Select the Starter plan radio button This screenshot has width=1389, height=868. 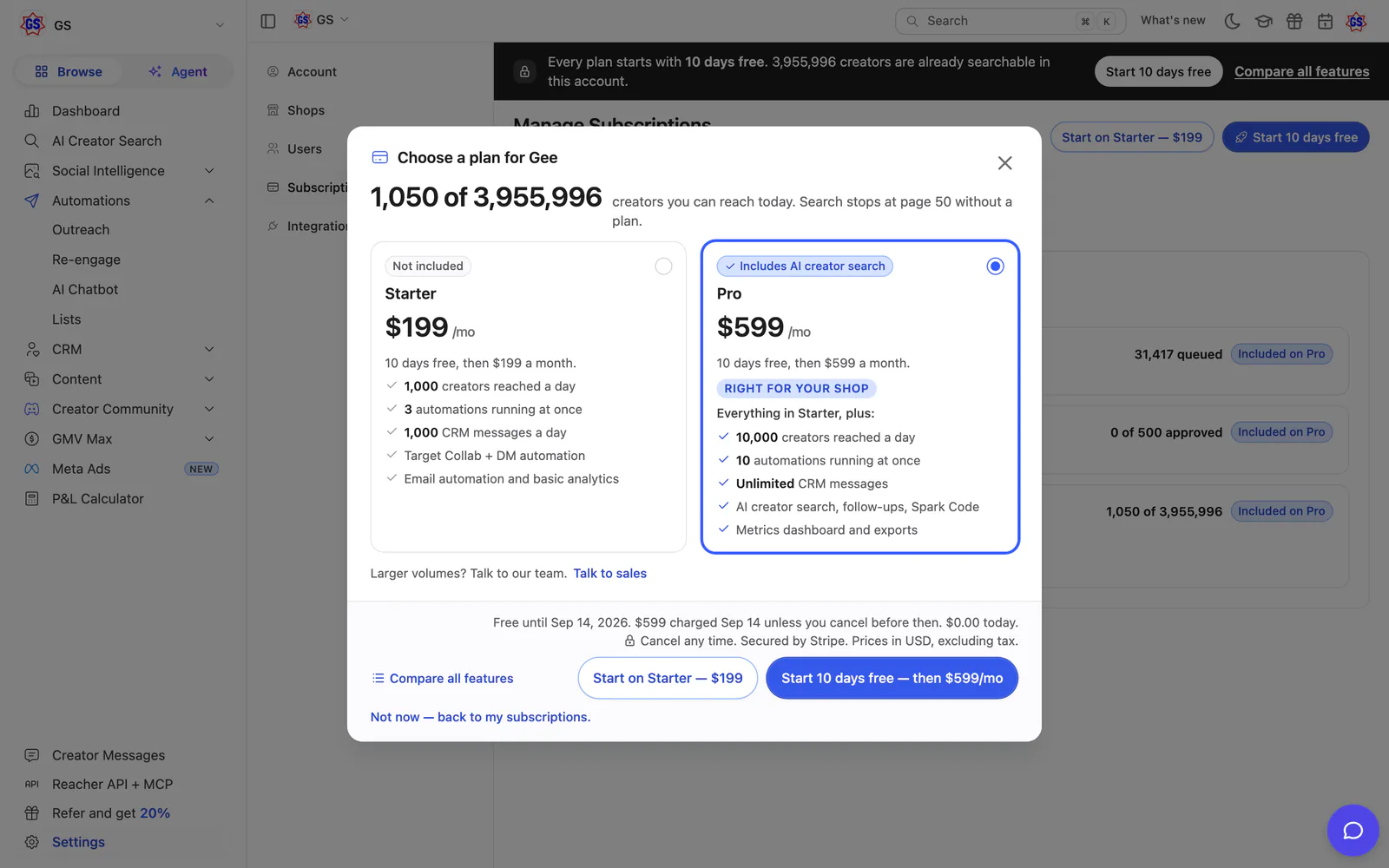pos(663,266)
